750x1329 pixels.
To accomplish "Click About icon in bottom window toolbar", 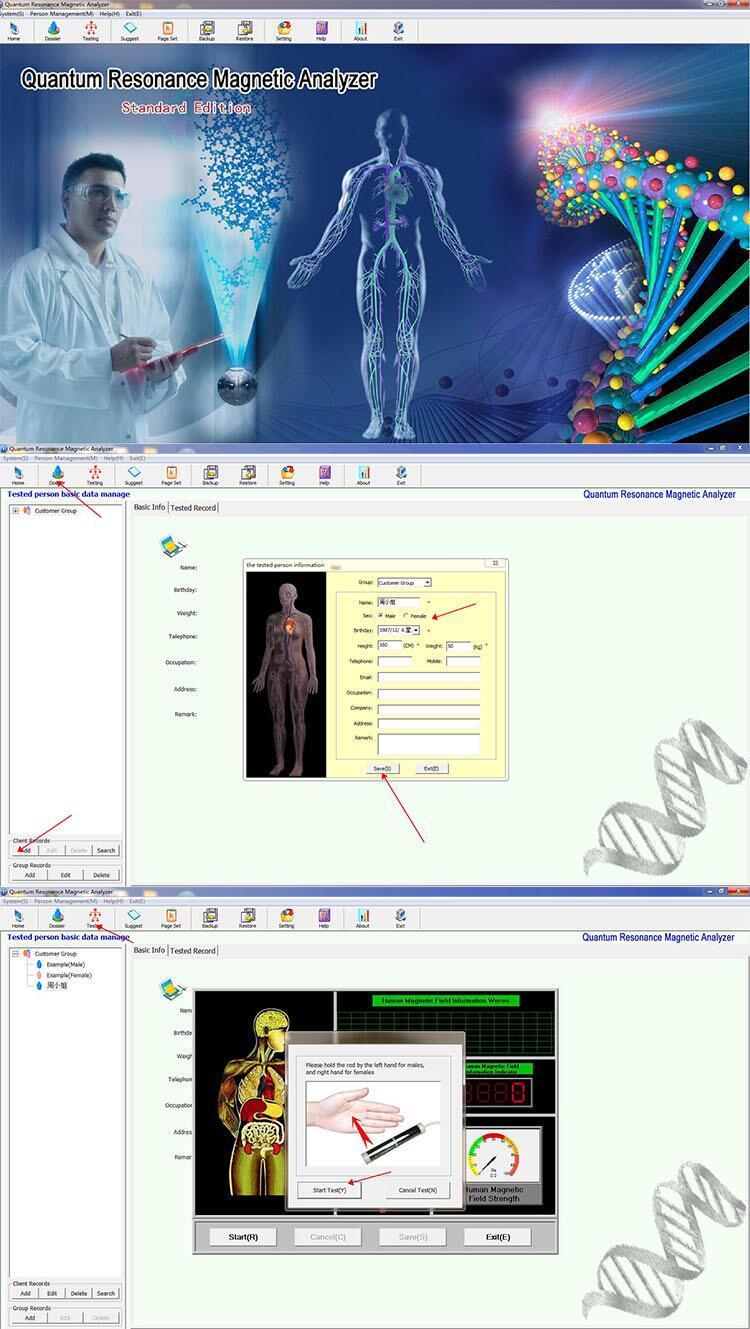I will click(x=363, y=918).
